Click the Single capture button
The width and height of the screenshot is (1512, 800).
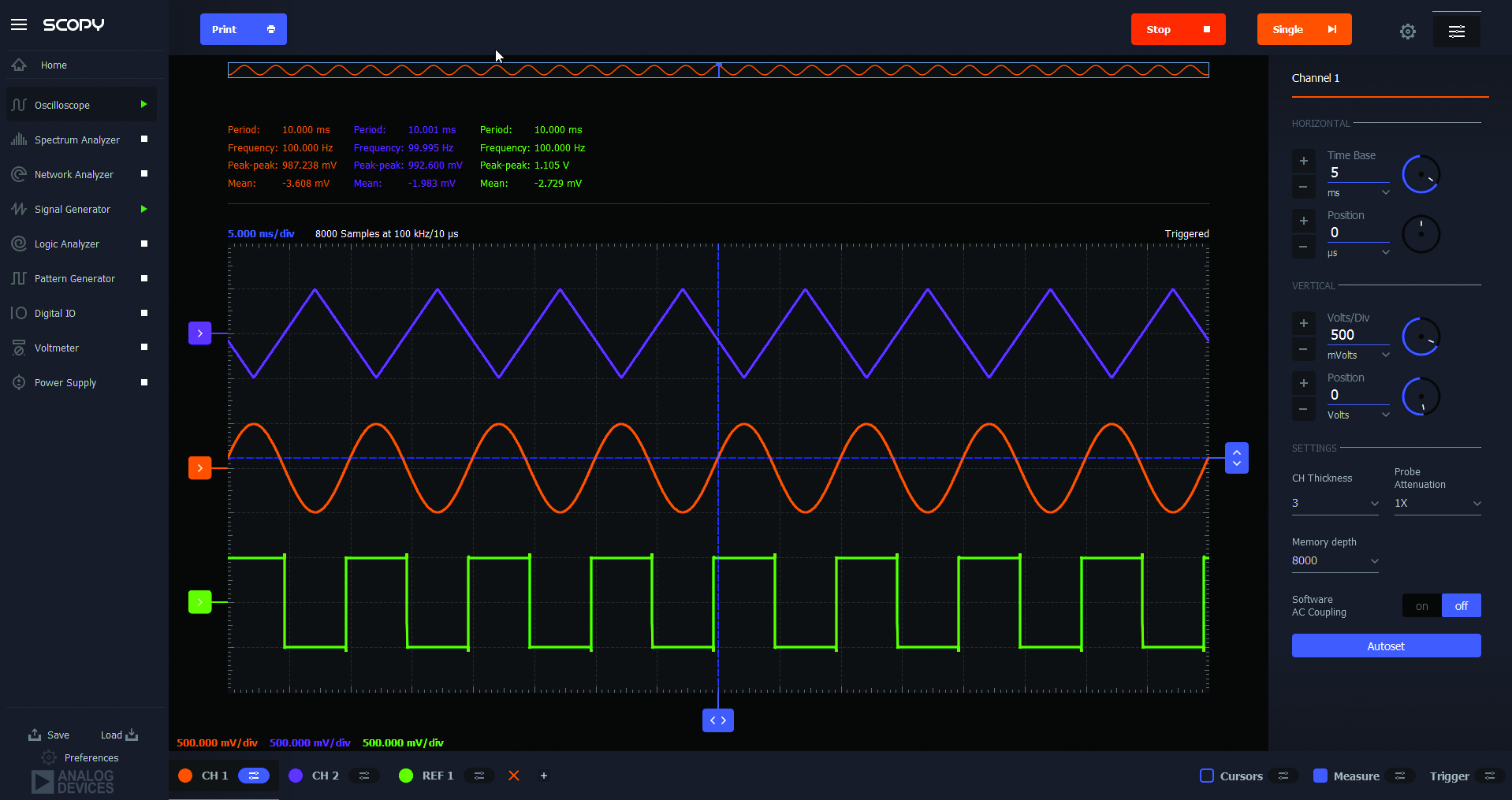coord(1304,29)
